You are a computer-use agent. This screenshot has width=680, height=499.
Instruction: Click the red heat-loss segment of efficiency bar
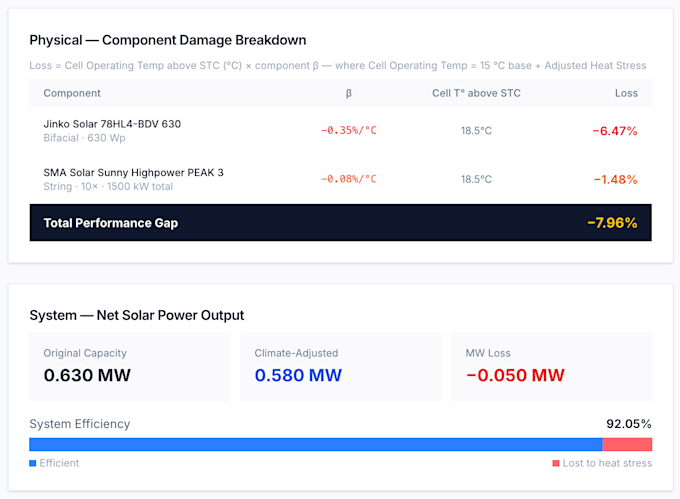click(x=627, y=444)
